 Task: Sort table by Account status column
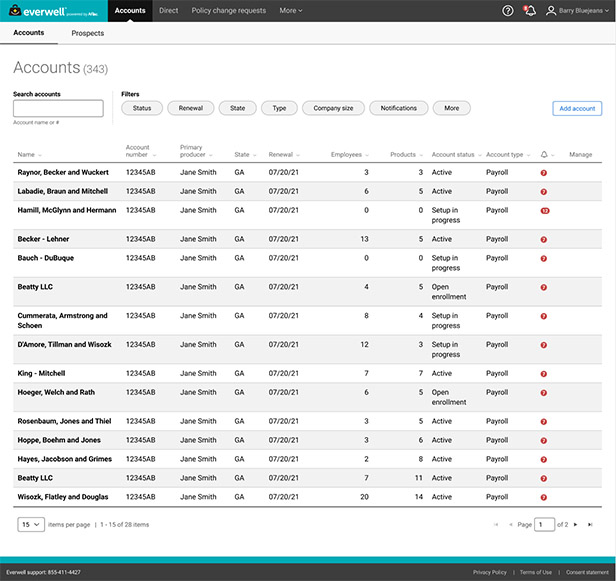click(x=456, y=154)
